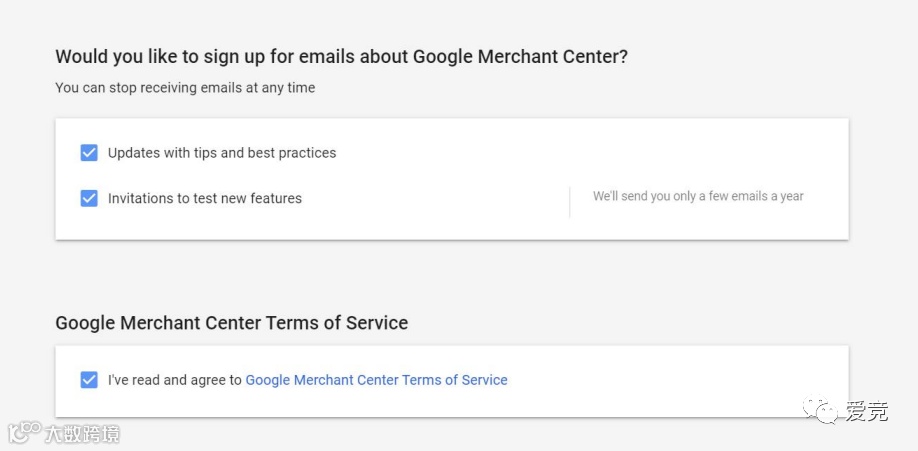Click the 大数跨境 watermark text

[82, 434]
